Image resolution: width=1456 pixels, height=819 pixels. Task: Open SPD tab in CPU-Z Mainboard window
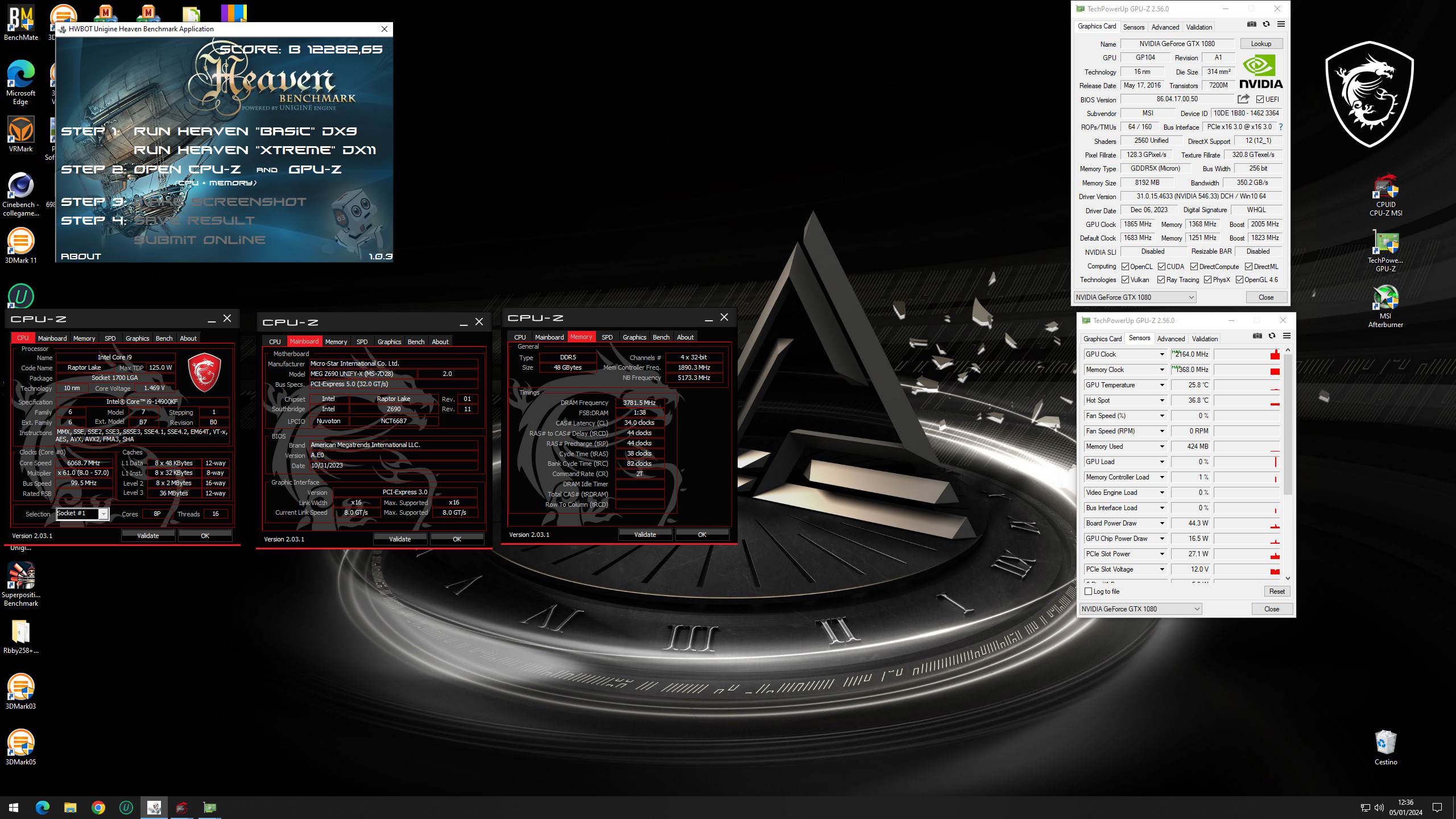pyautogui.click(x=362, y=342)
